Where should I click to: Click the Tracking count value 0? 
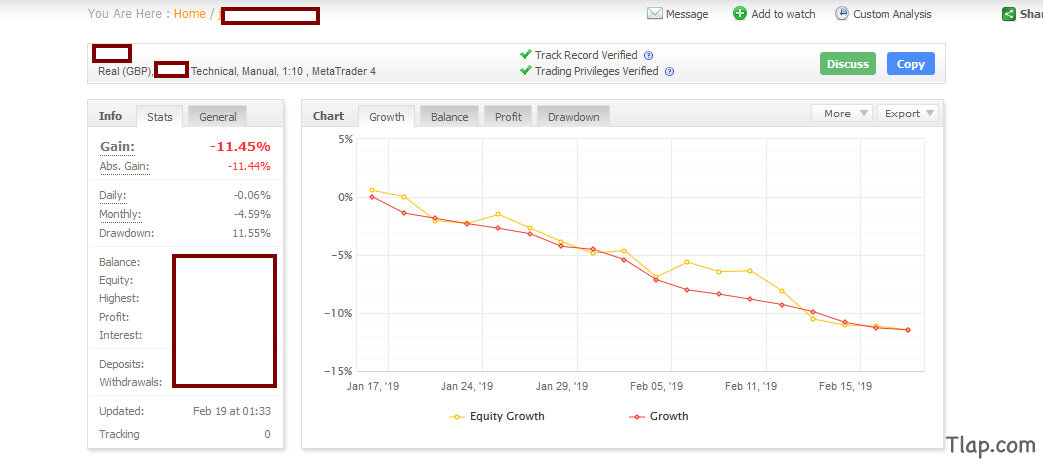267,434
